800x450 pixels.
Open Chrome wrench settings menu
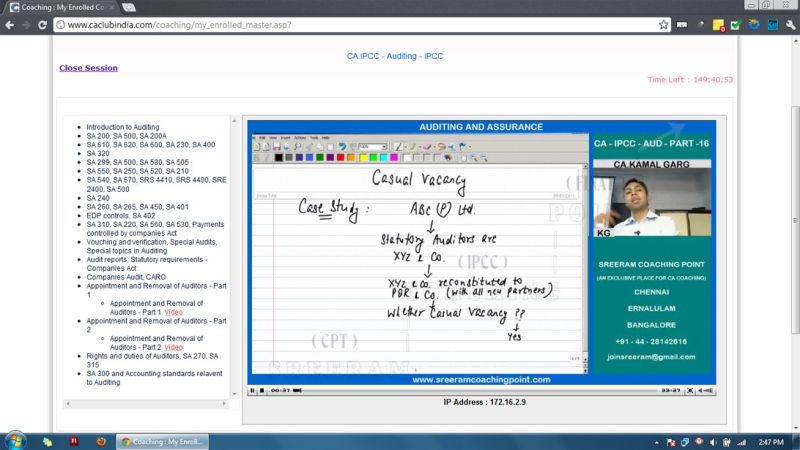(790, 24)
